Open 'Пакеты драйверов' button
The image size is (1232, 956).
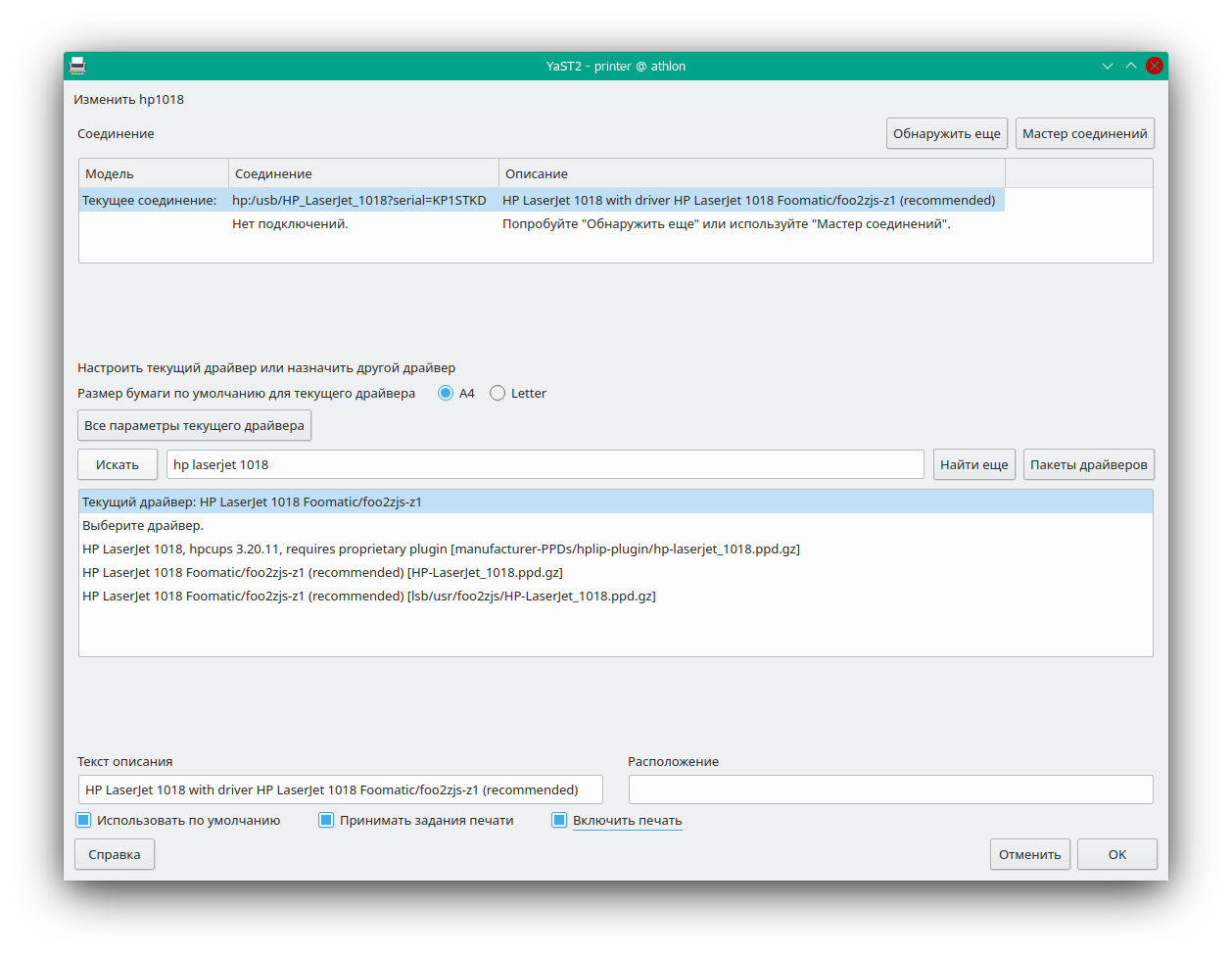[1089, 464]
